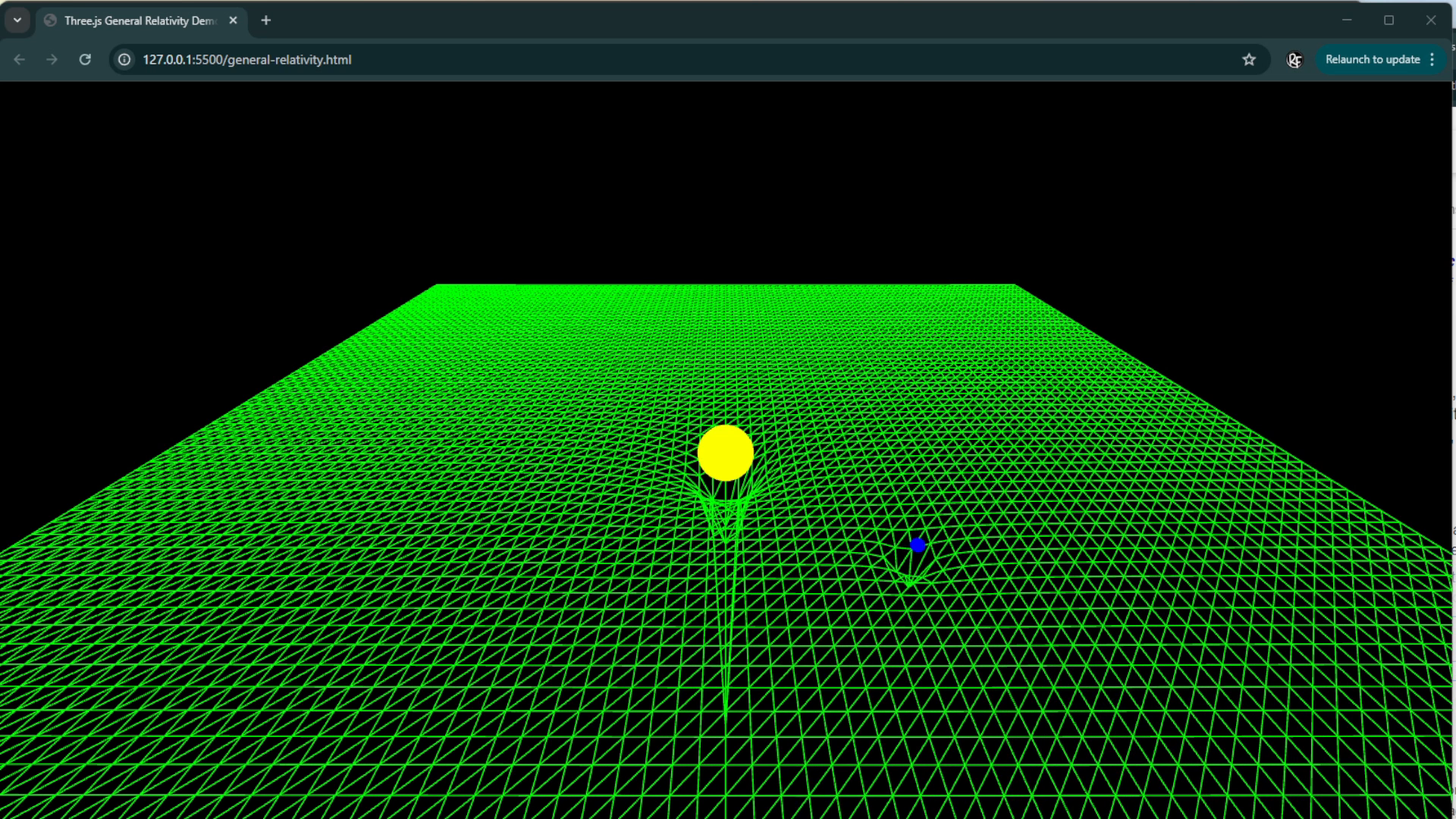Open the tab search dropdown arrow
1456x819 pixels.
(17, 20)
